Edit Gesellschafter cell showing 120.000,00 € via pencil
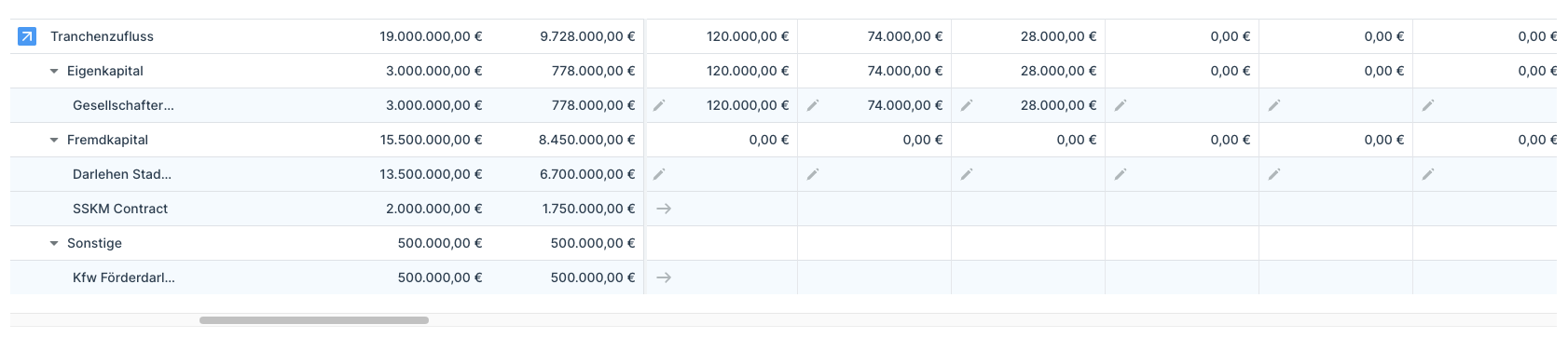 [x=659, y=105]
